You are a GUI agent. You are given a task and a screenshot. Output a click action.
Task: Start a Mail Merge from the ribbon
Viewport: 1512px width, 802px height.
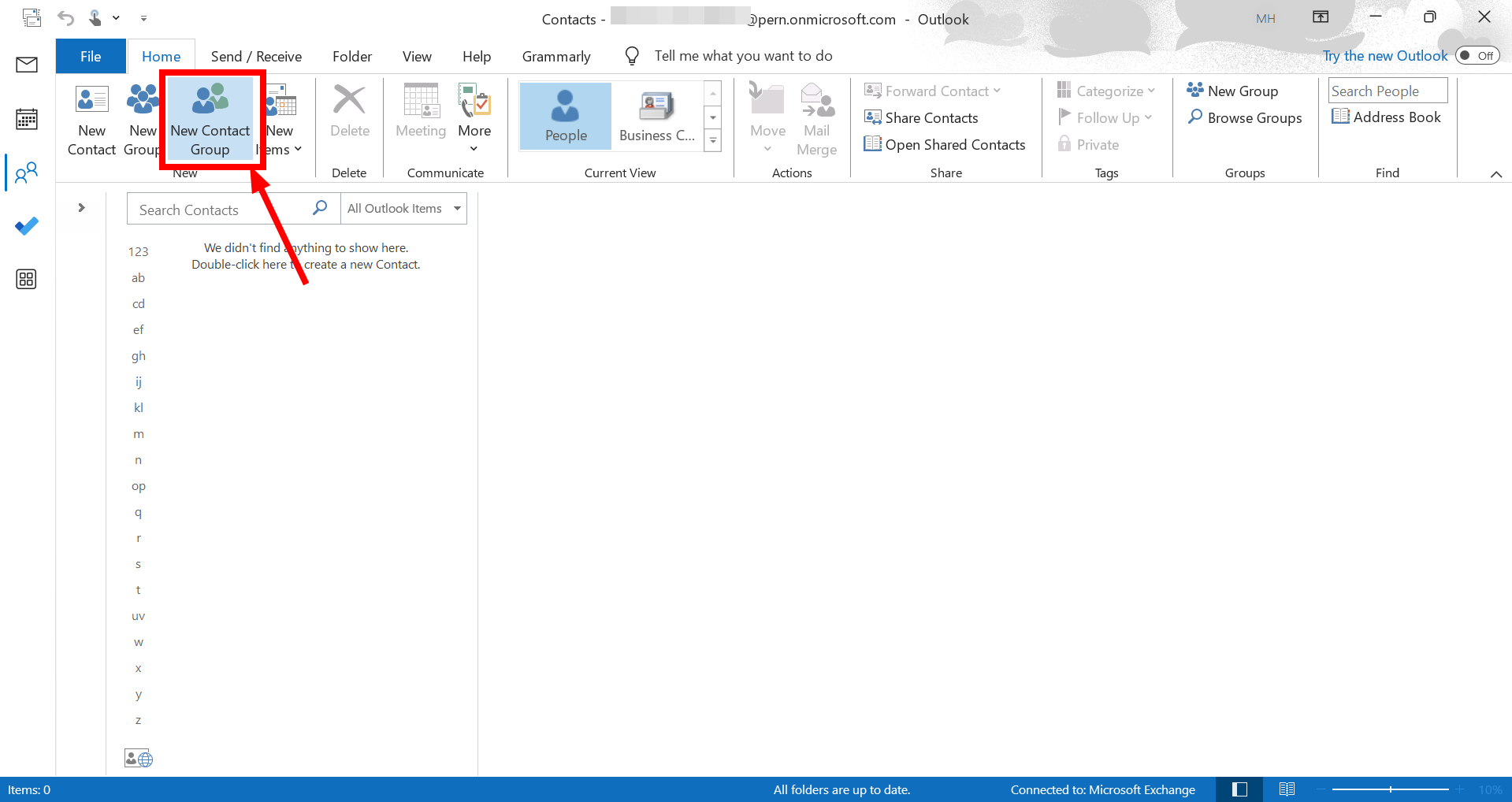tap(817, 118)
